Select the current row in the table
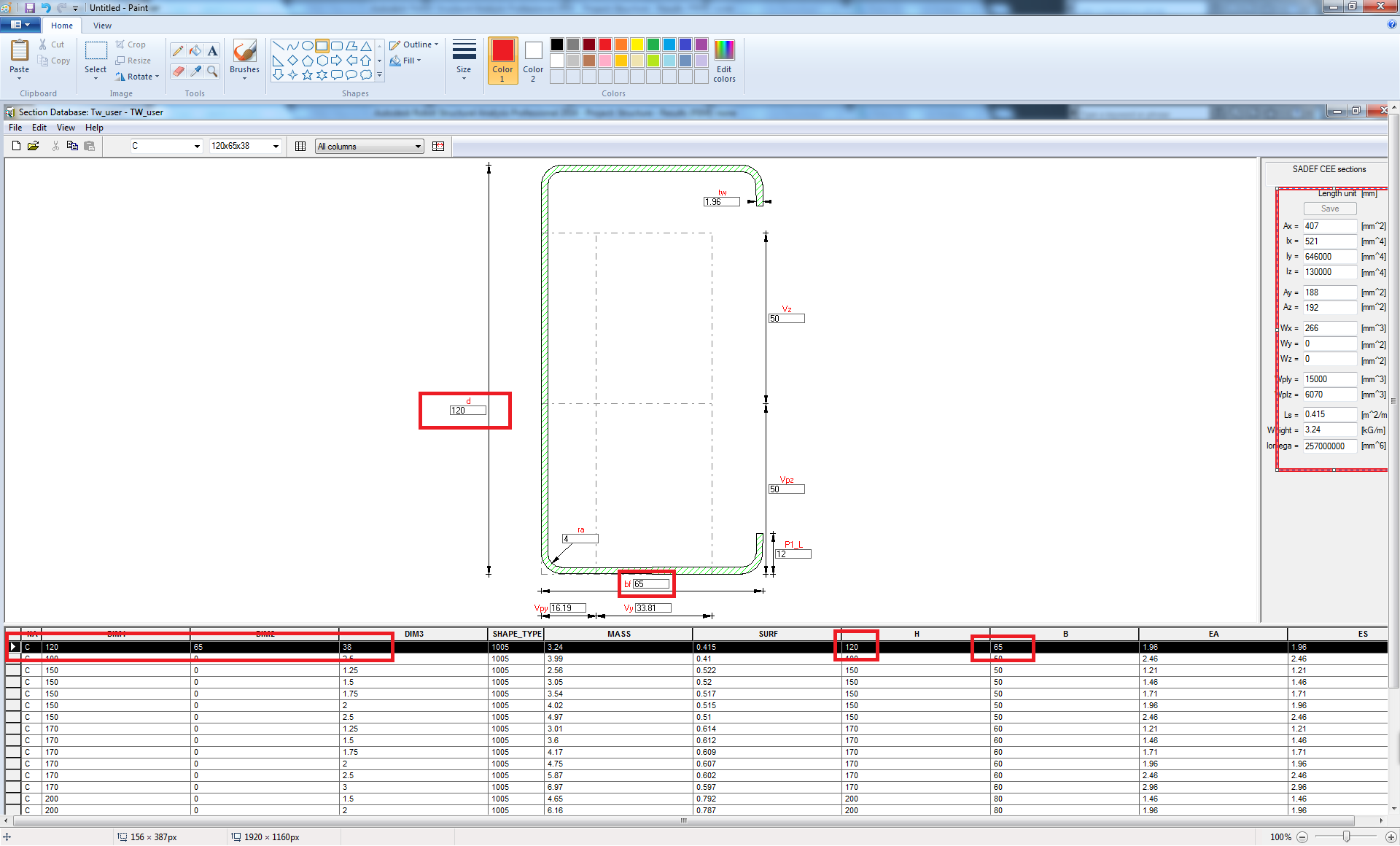The height and width of the screenshot is (846, 1400). [13, 647]
